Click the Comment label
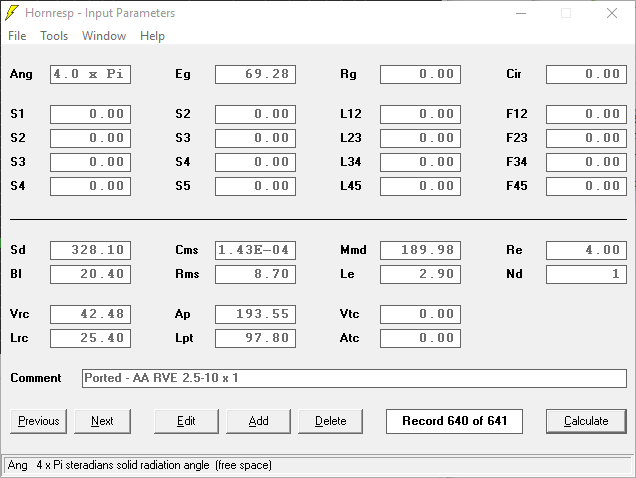The width and height of the screenshot is (636, 478). pyautogui.click(x=36, y=378)
